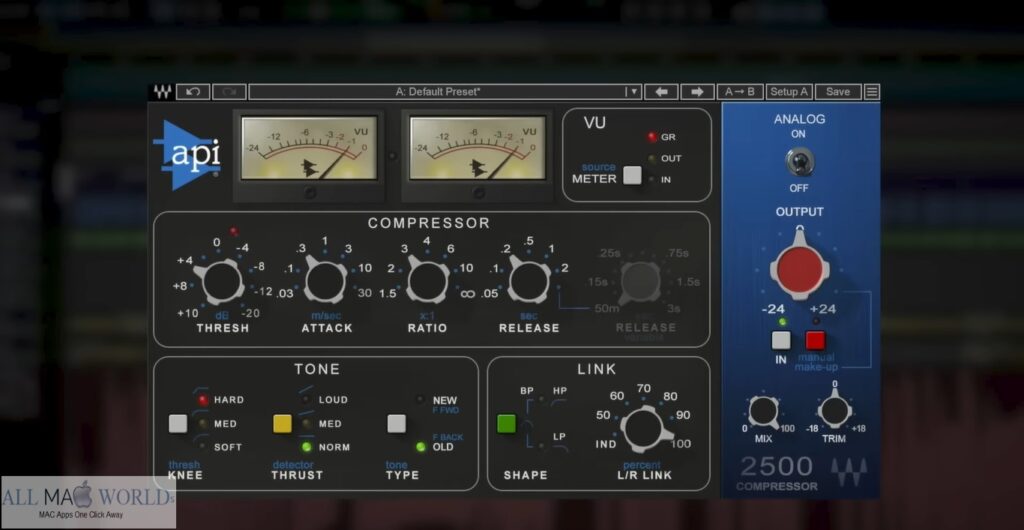
Task: Click the redo arrow icon
Action: 228,92
